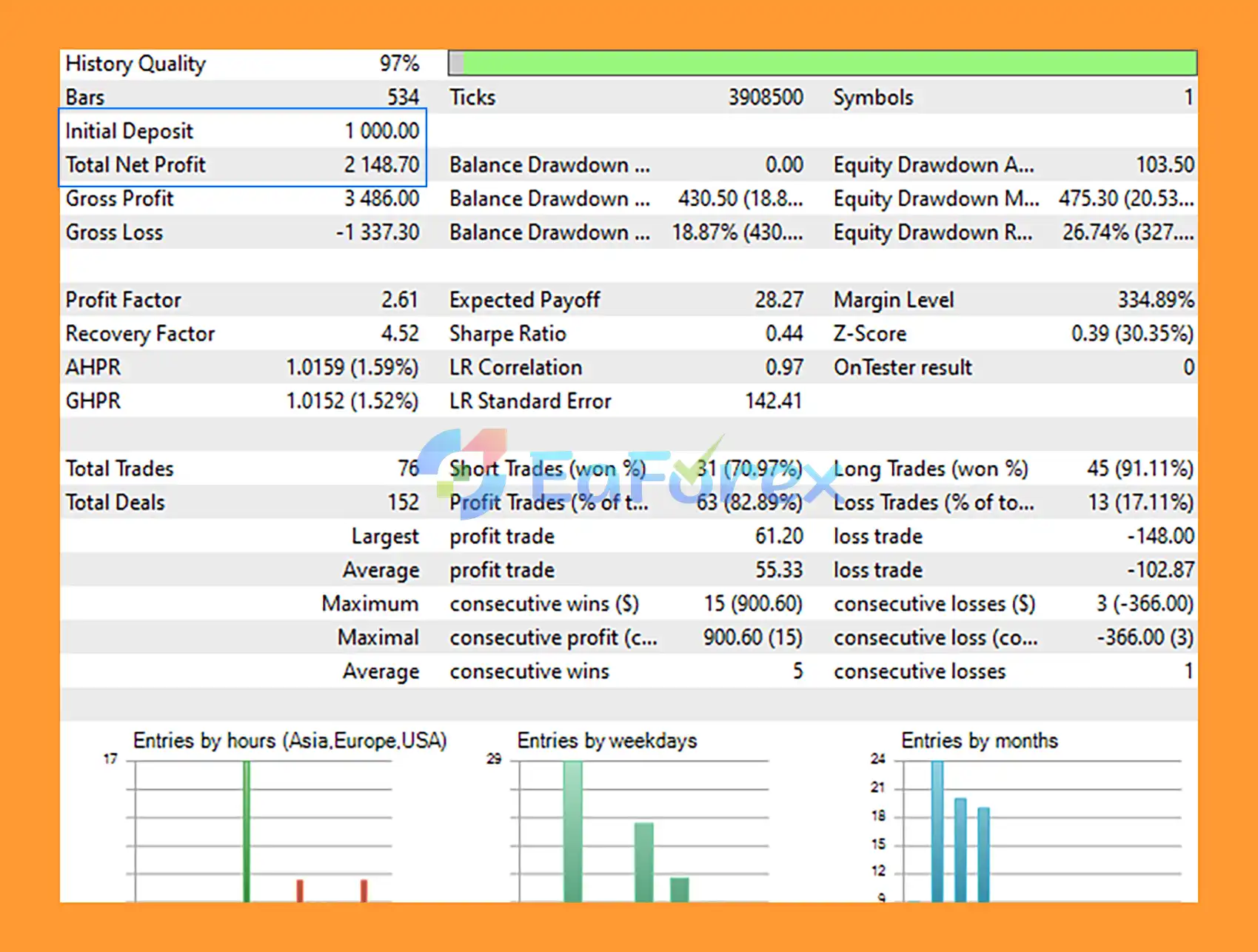Select the Ticks value 3908500

[x=766, y=98]
